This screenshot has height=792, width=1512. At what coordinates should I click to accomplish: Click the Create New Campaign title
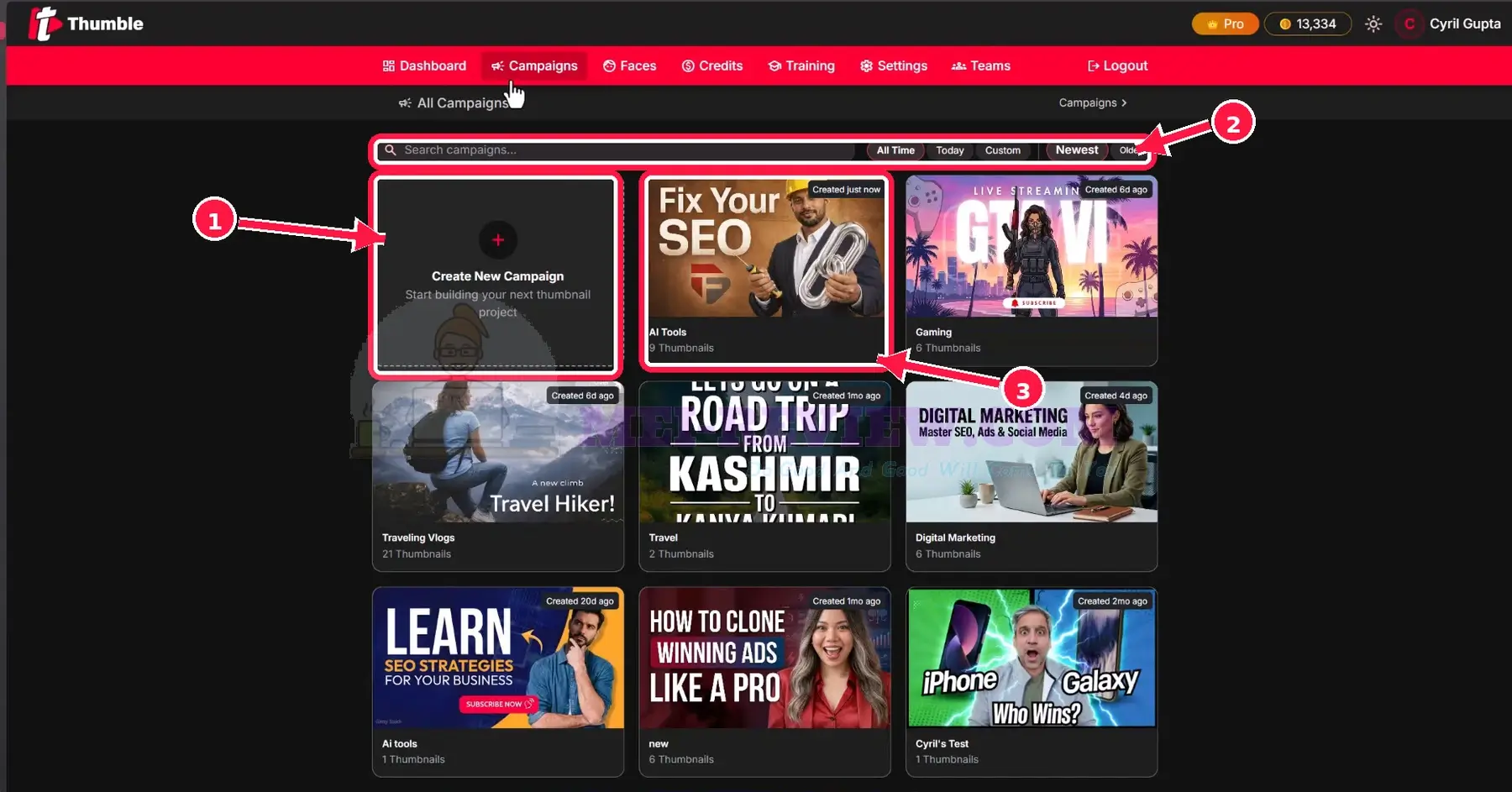(x=497, y=276)
